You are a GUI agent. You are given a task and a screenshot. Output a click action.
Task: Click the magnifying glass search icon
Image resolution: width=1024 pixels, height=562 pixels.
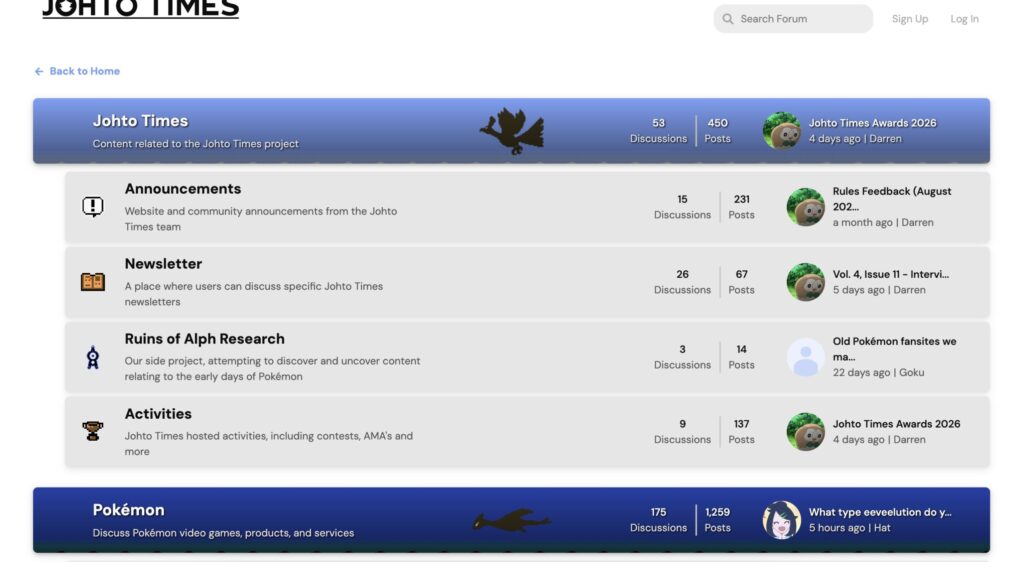pyautogui.click(x=728, y=19)
